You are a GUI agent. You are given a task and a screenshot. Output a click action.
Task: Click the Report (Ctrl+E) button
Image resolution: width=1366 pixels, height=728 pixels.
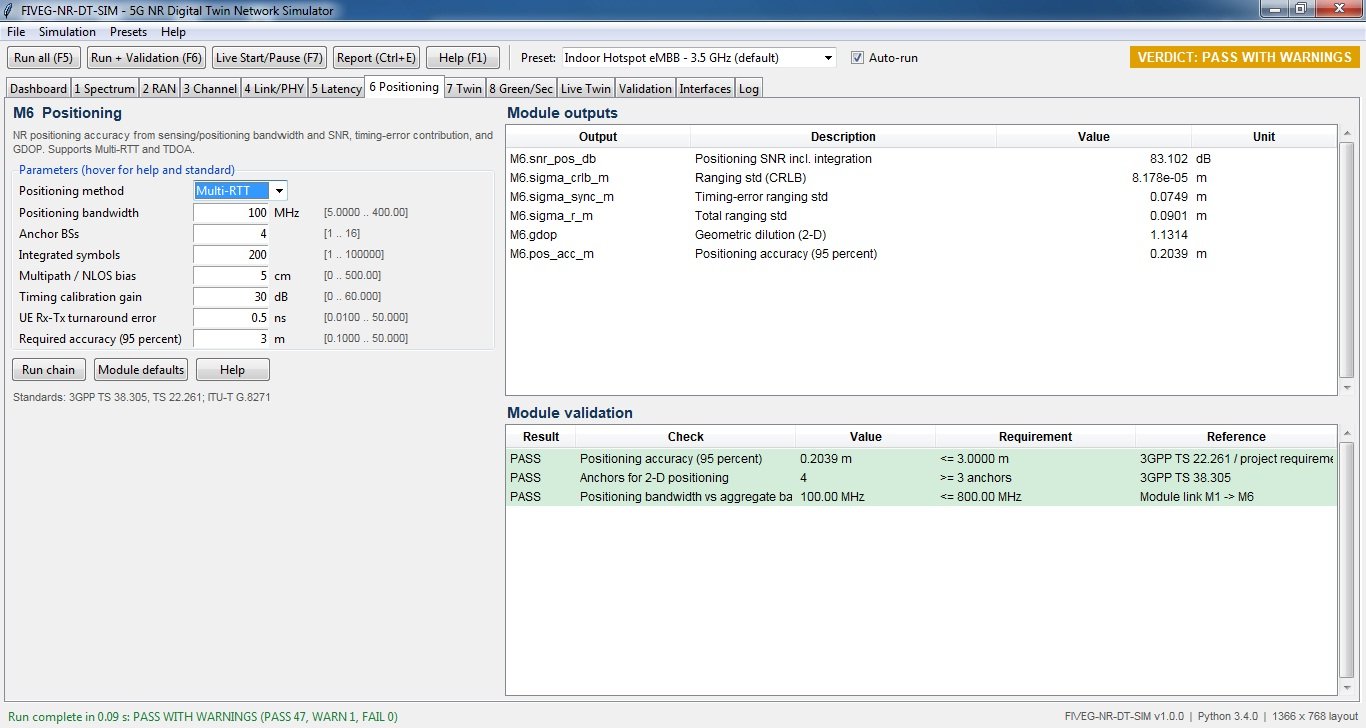tap(376, 58)
